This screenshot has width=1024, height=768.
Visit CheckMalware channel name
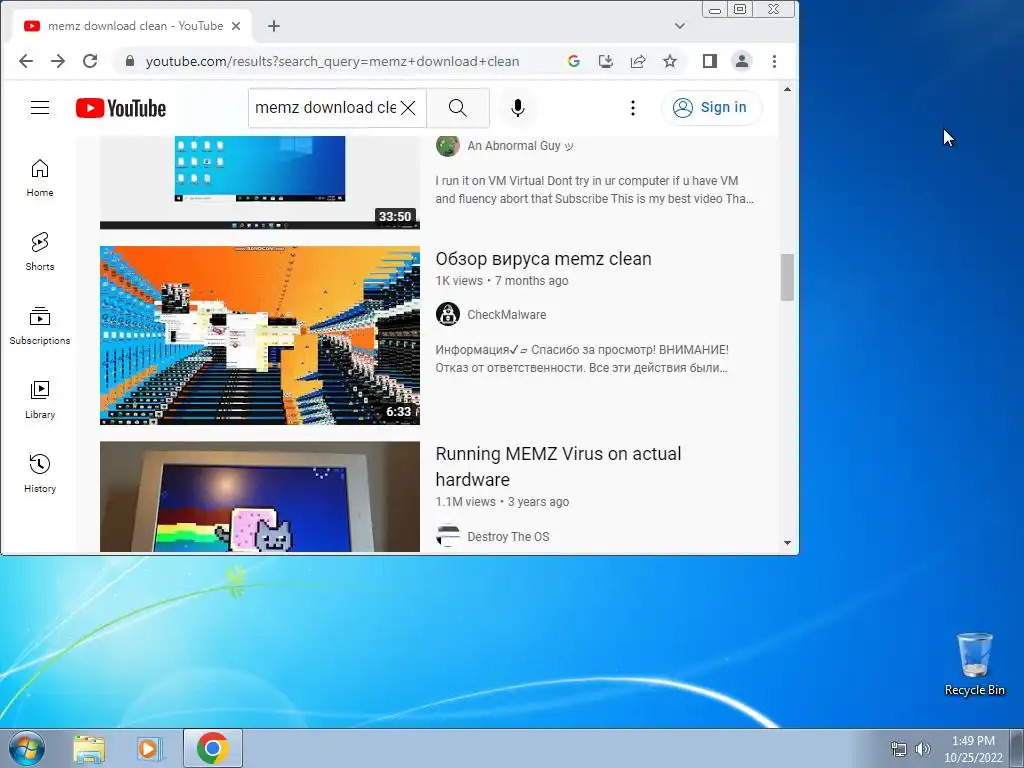click(506, 315)
